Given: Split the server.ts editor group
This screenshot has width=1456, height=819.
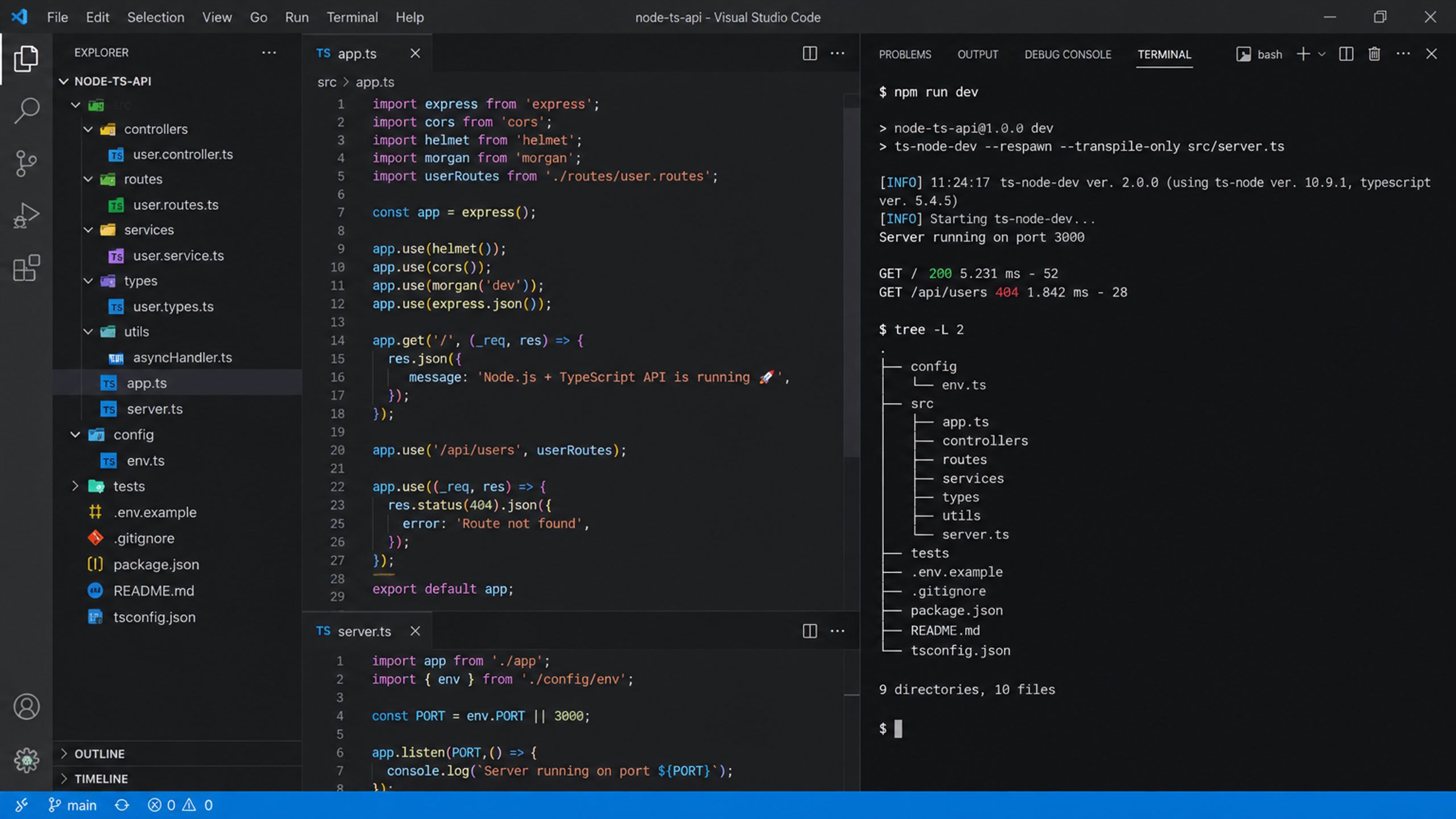Looking at the screenshot, I should [809, 631].
